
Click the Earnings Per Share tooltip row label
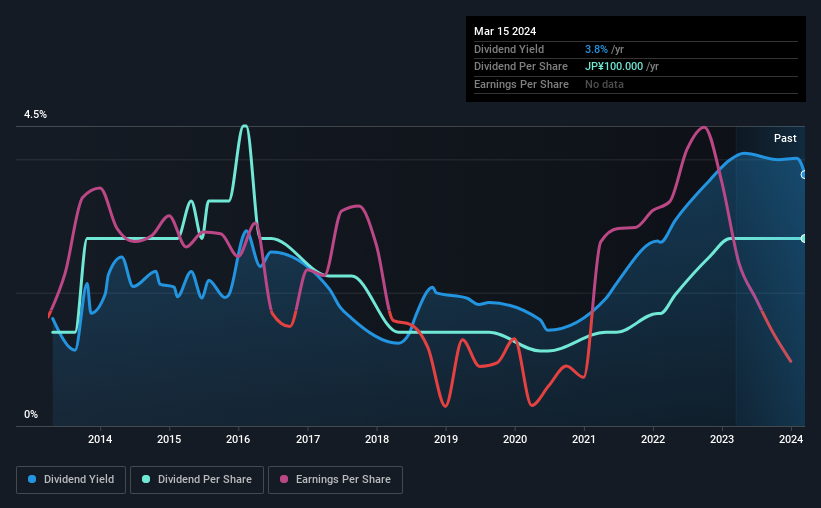click(522, 84)
